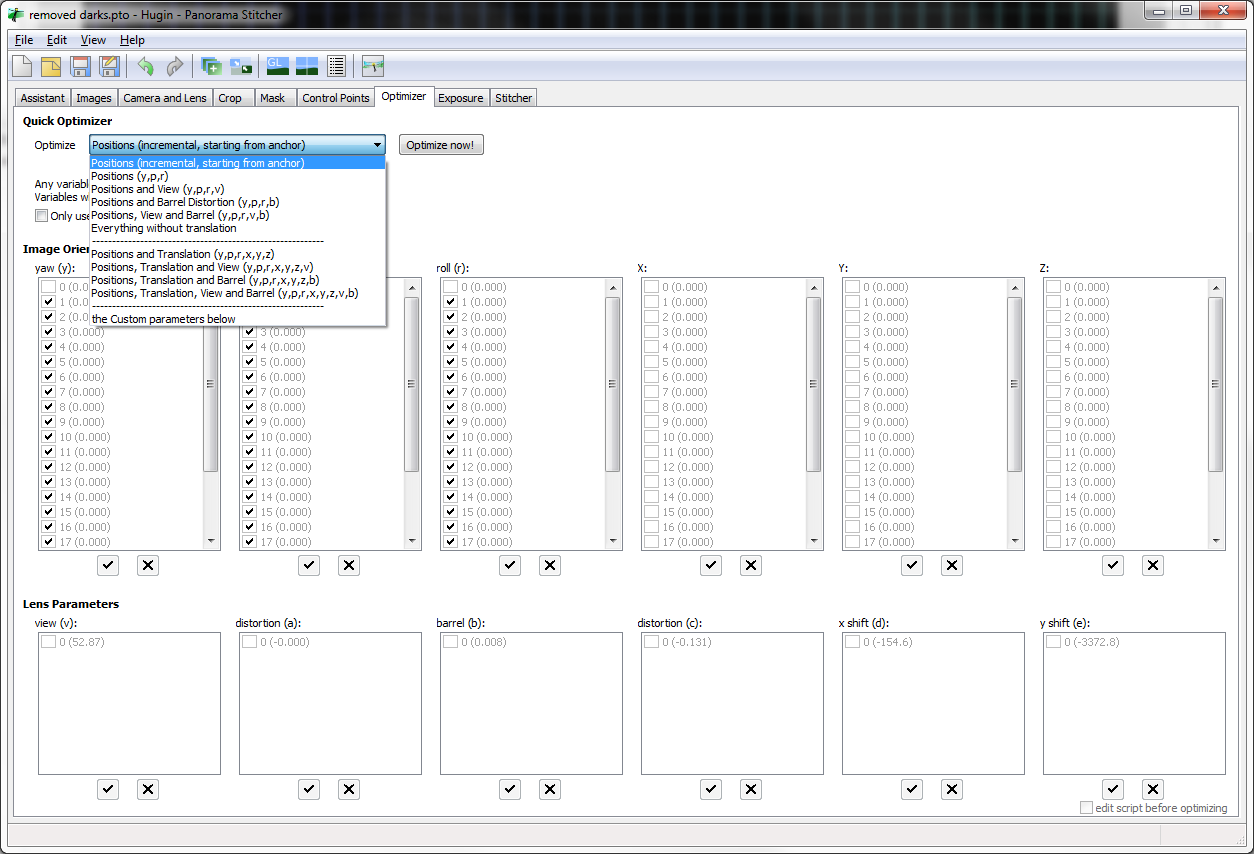This screenshot has height=854, width=1254.
Task: Click the Optimize now! button
Action: pyautogui.click(x=441, y=145)
